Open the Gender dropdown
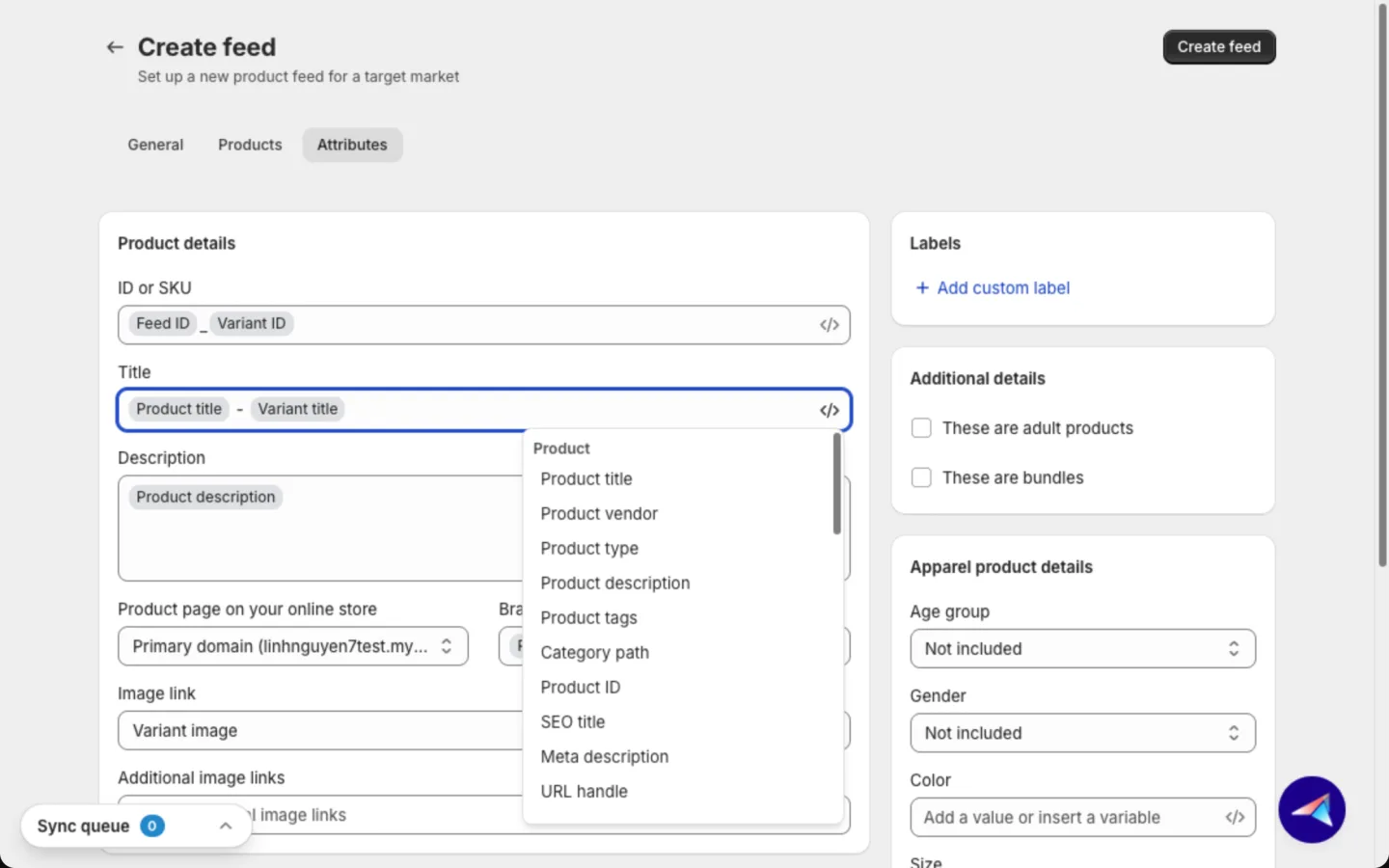The image size is (1389, 868). [x=1082, y=733]
